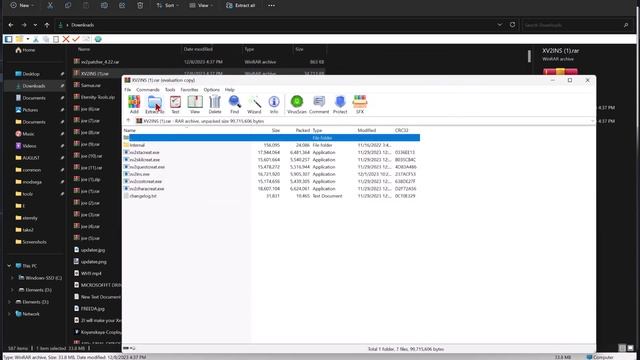Open the View dropdown in Explorer toolbar

(x=202, y=5)
